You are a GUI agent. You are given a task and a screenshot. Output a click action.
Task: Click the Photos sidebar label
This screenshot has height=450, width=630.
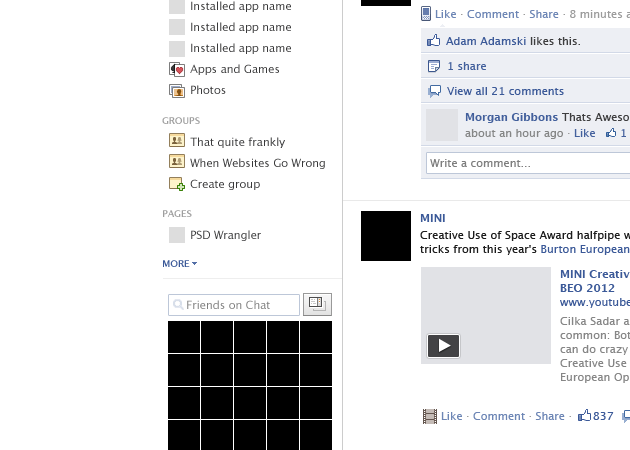208,90
